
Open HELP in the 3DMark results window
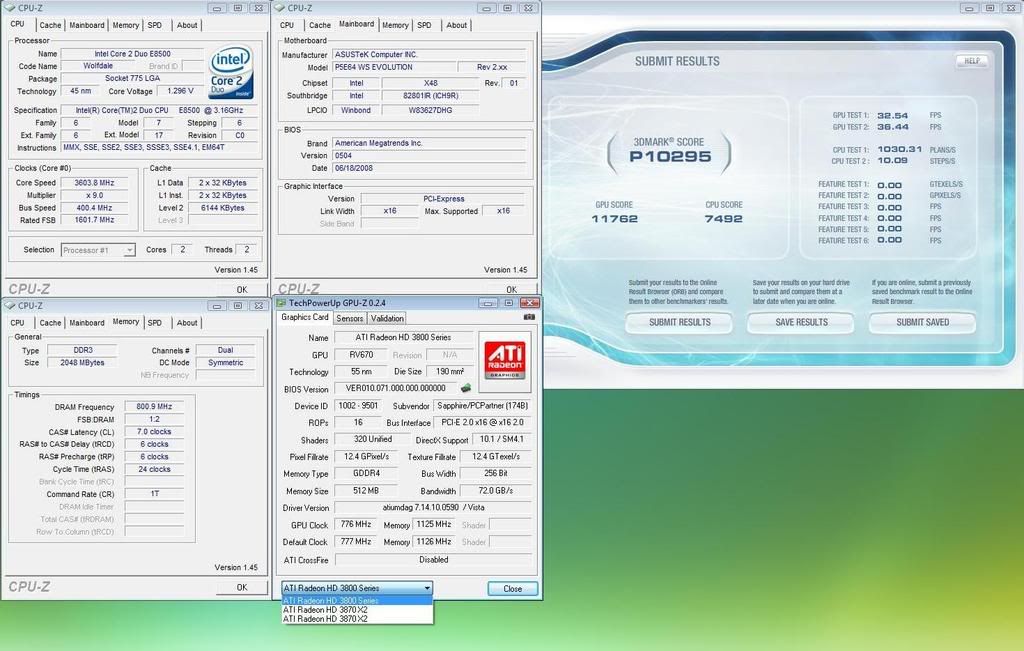click(972, 61)
